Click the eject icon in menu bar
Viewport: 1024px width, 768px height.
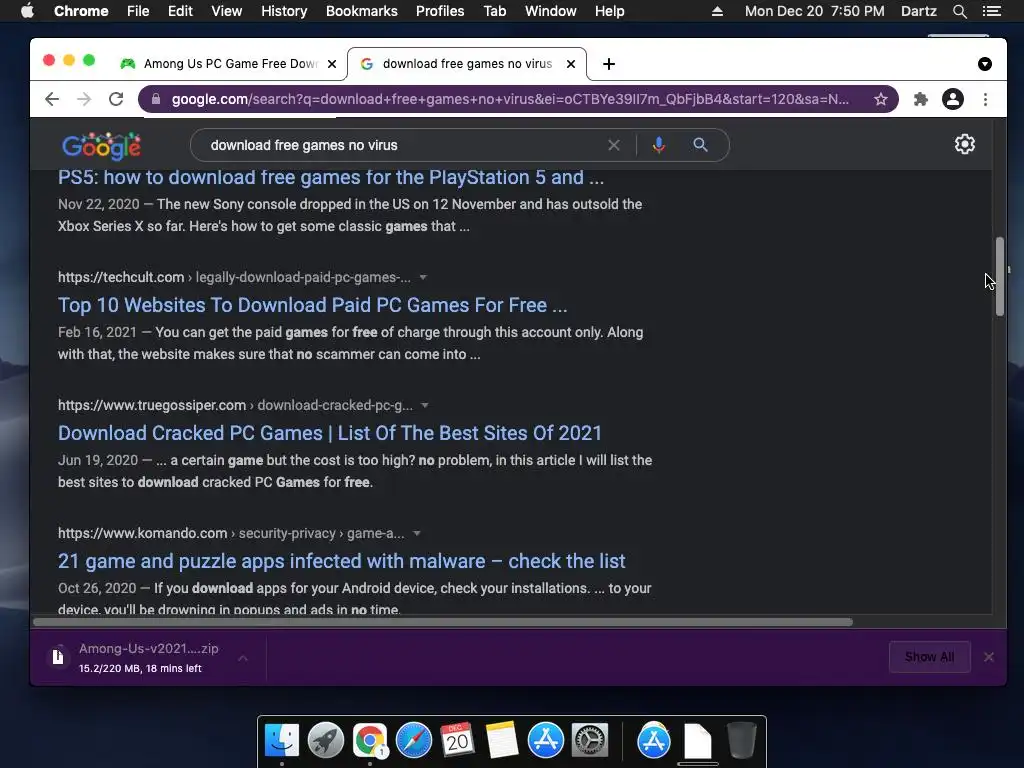[717, 11]
